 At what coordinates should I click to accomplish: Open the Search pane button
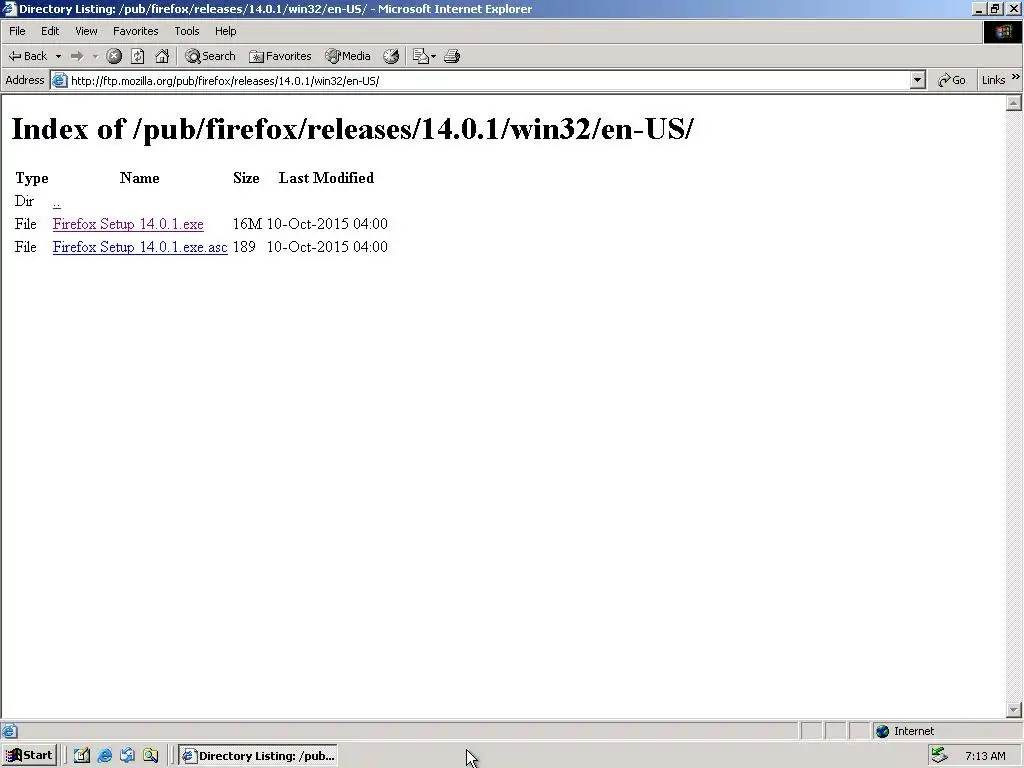[210, 56]
